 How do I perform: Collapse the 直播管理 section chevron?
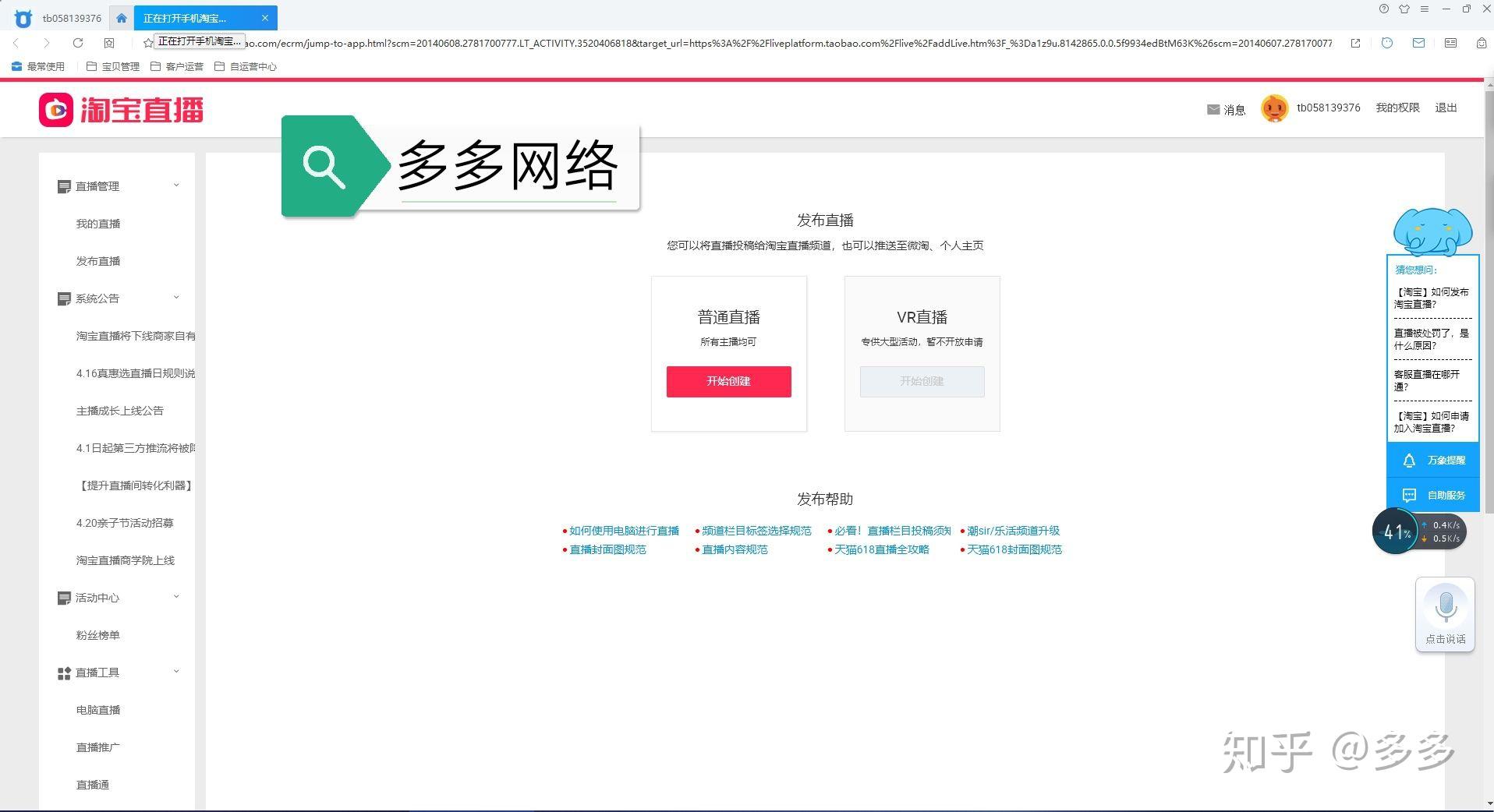point(176,185)
